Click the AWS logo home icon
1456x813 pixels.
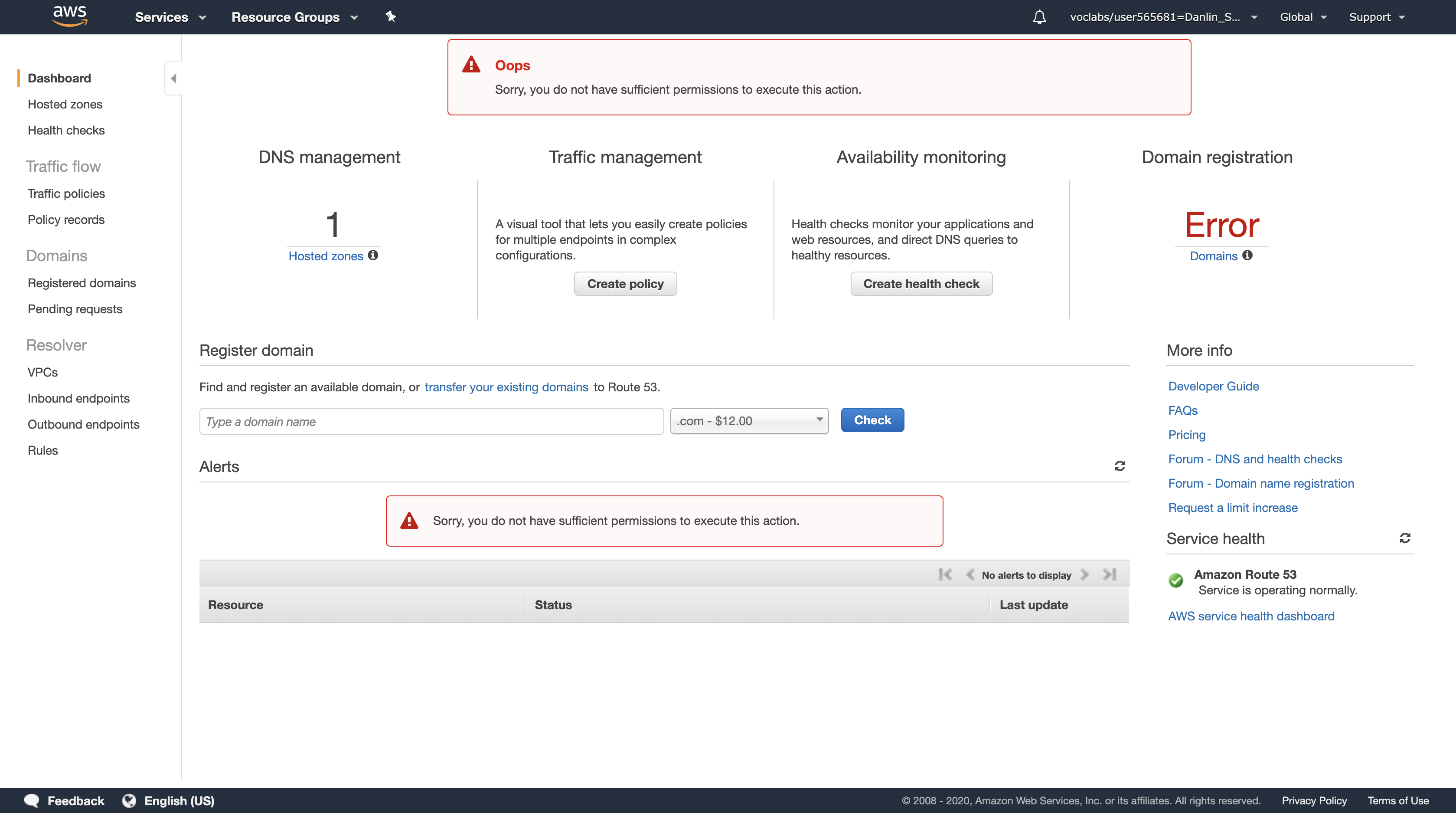click(69, 16)
